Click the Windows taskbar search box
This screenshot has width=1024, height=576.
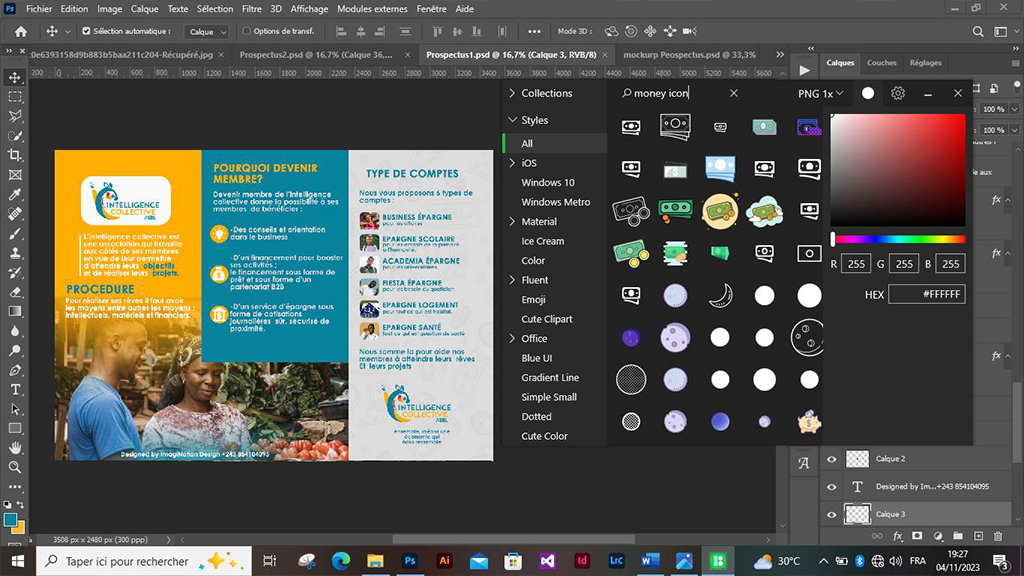coord(144,561)
